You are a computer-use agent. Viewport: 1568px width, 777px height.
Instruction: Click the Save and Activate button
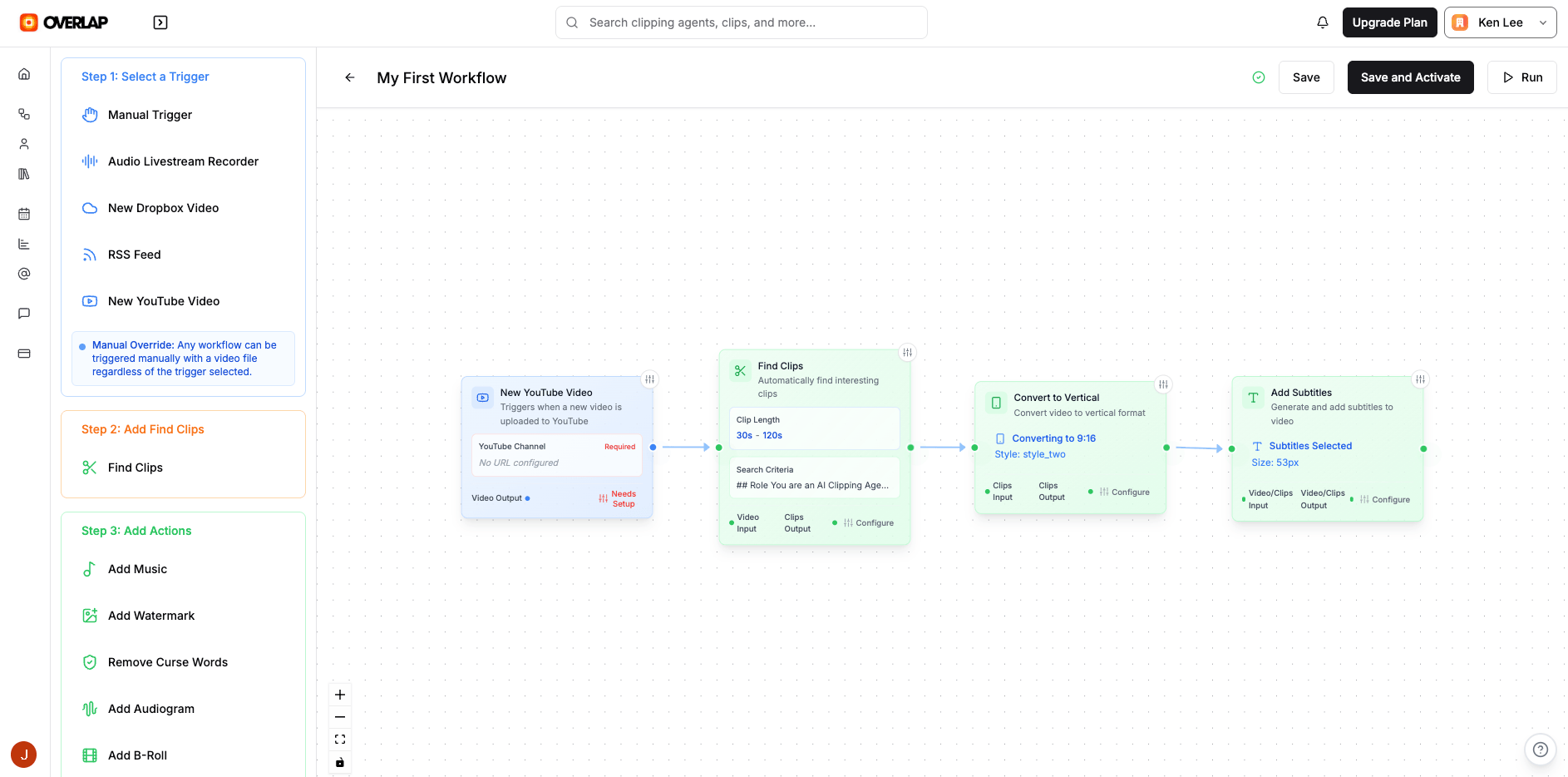pos(1410,77)
